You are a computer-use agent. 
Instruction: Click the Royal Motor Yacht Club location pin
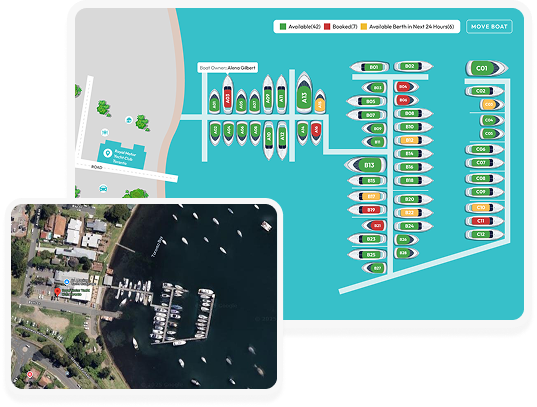tap(108, 153)
